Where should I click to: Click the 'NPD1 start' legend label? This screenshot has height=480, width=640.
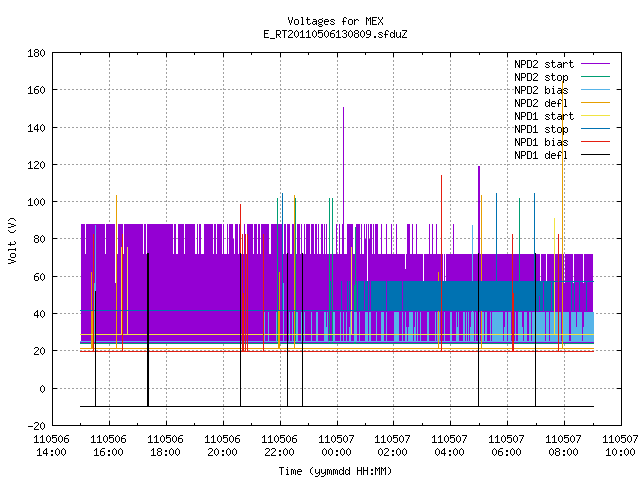(x=544, y=116)
